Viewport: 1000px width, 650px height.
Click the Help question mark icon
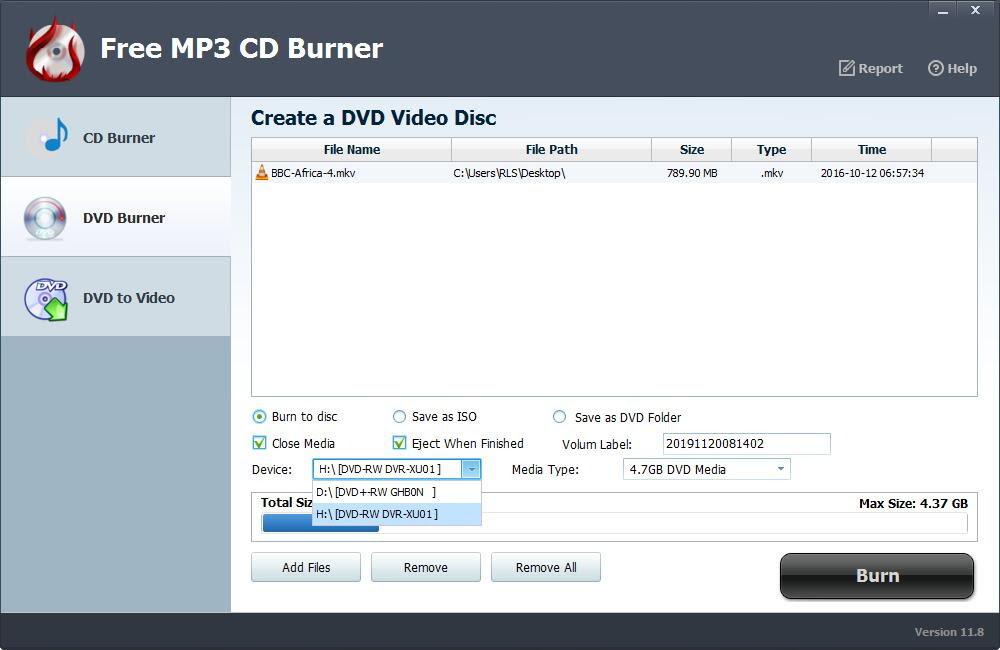[x=935, y=68]
